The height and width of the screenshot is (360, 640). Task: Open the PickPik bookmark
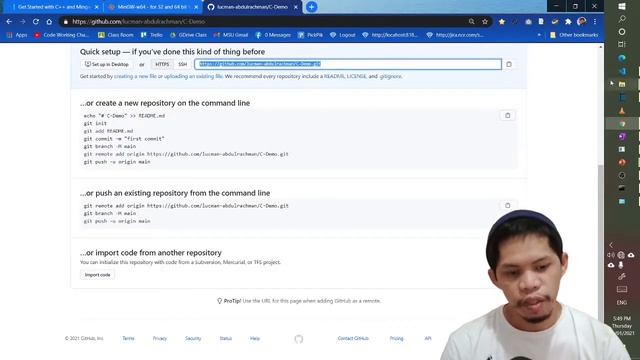pyautogui.click(x=310, y=35)
